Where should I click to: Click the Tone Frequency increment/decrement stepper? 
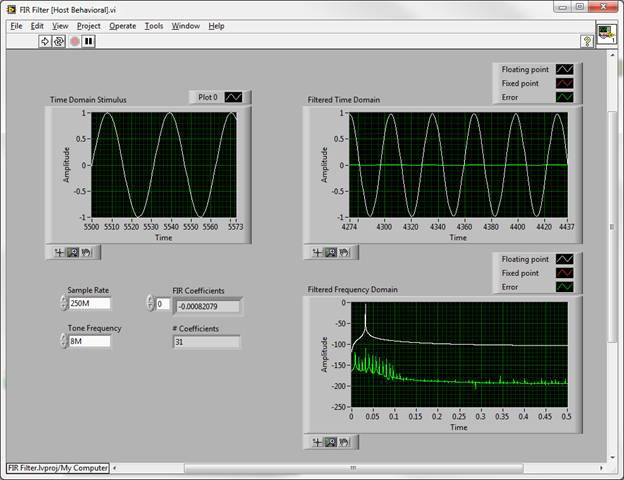(x=64, y=341)
